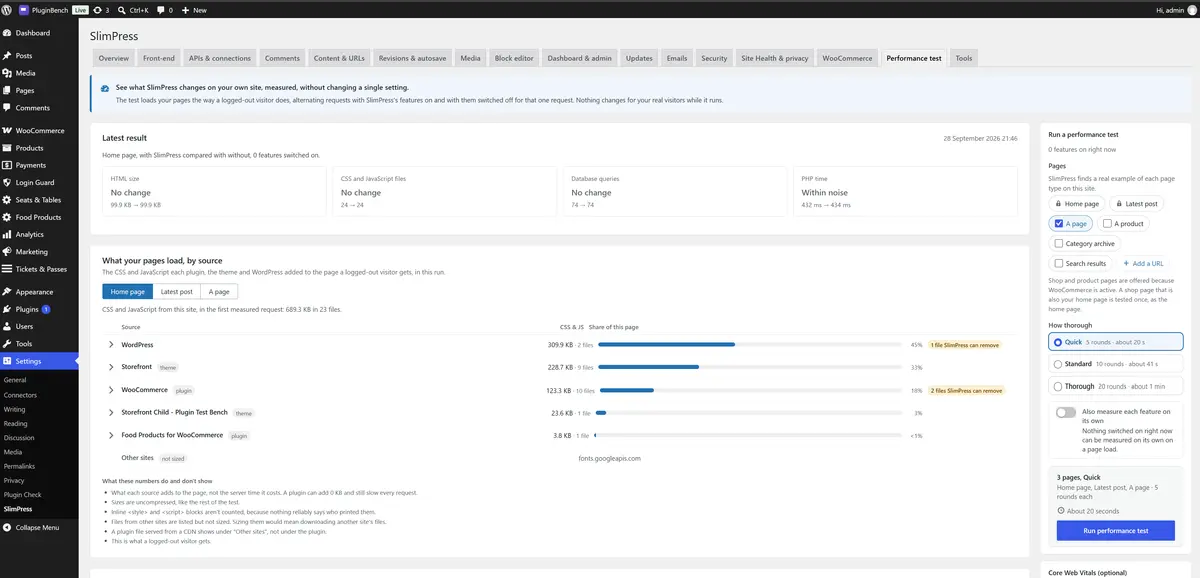
Task: Click the Login Guard shield icon
Action: coord(7,183)
